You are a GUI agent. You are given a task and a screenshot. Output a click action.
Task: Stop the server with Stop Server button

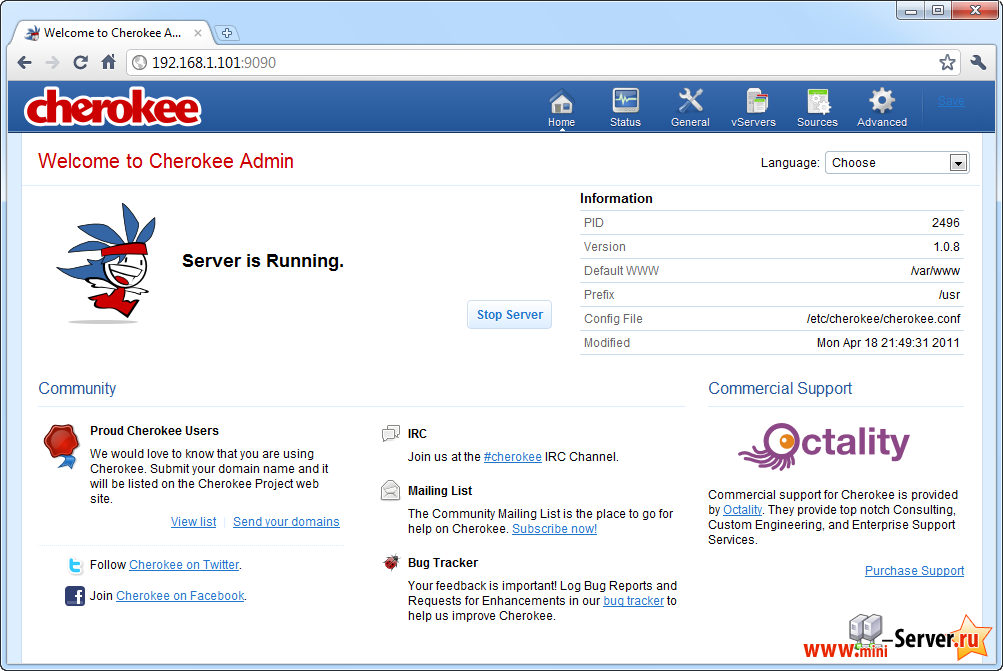coord(509,315)
